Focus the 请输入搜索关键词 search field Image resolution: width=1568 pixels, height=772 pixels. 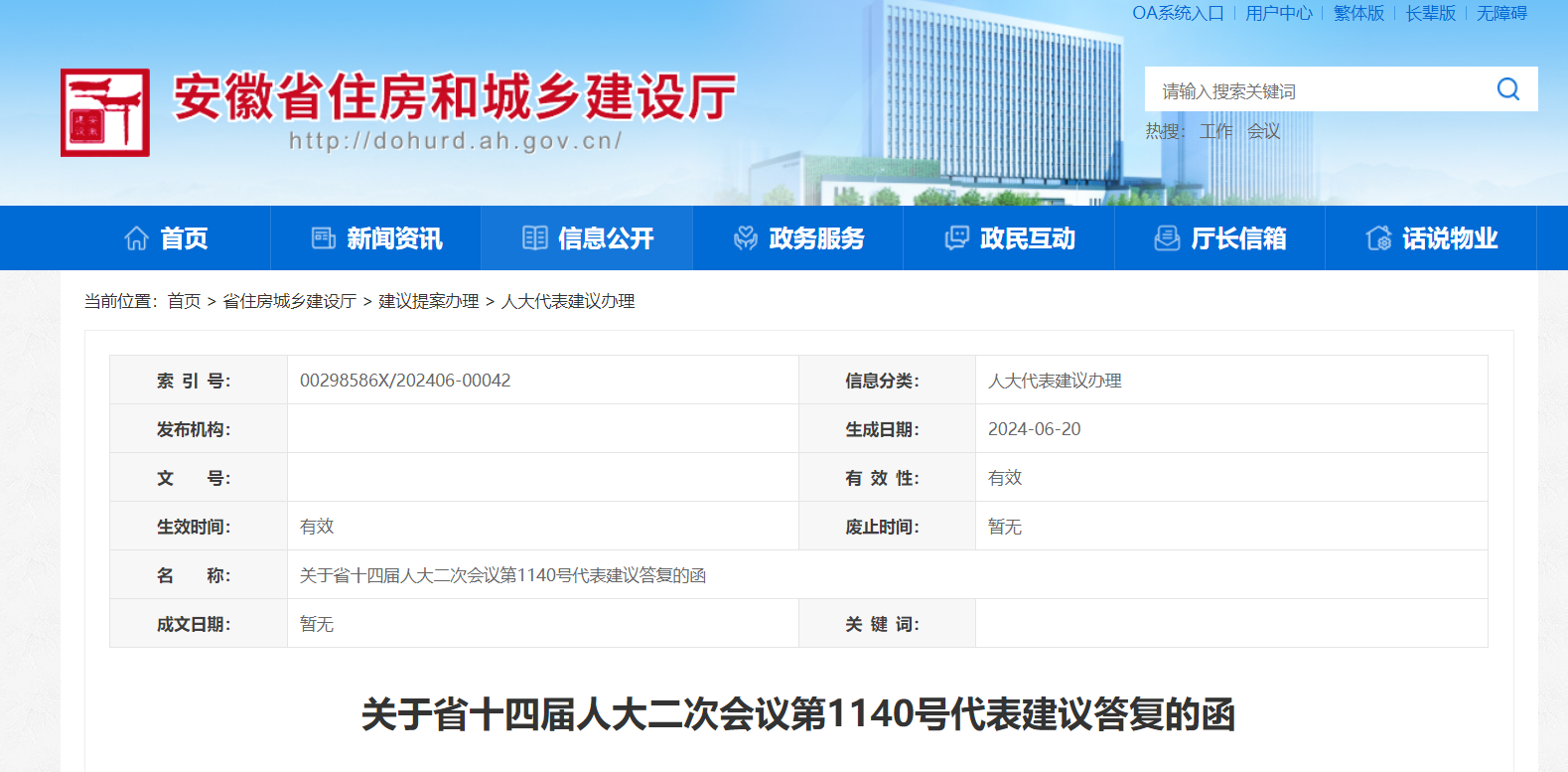pos(1321,91)
